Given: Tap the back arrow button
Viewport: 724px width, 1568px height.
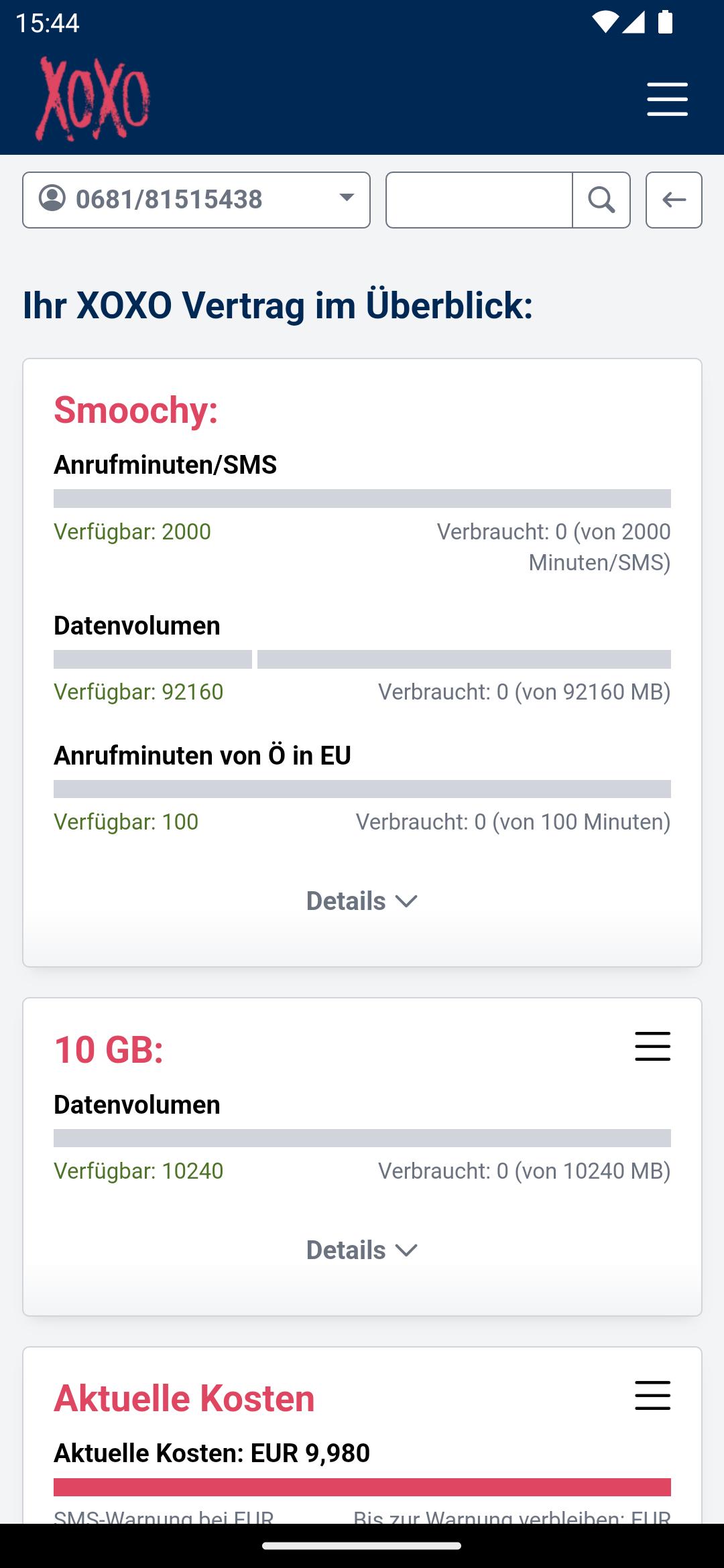Looking at the screenshot, I should [674, 200].
